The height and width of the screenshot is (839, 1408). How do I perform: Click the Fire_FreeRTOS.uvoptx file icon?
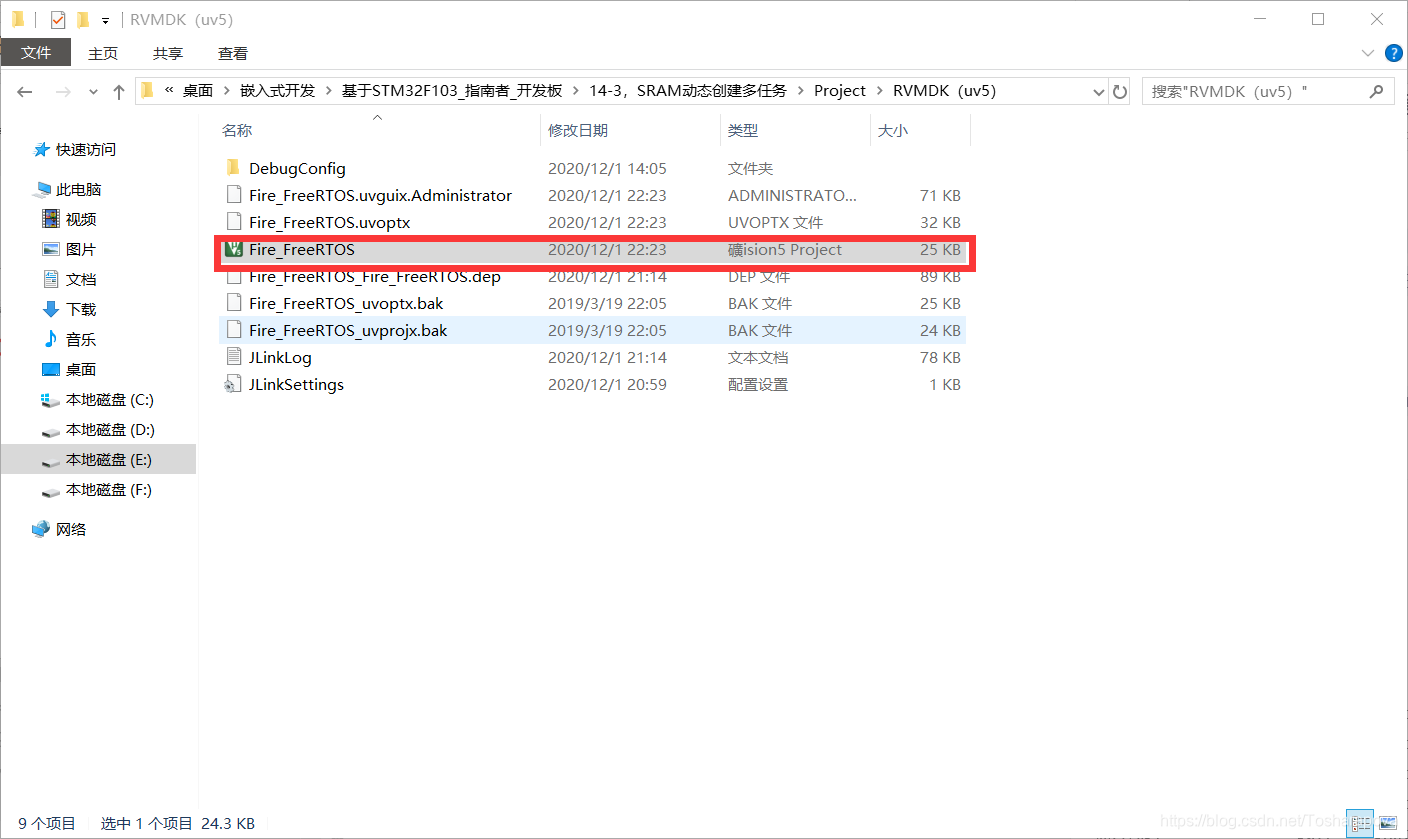pos(233,222)
